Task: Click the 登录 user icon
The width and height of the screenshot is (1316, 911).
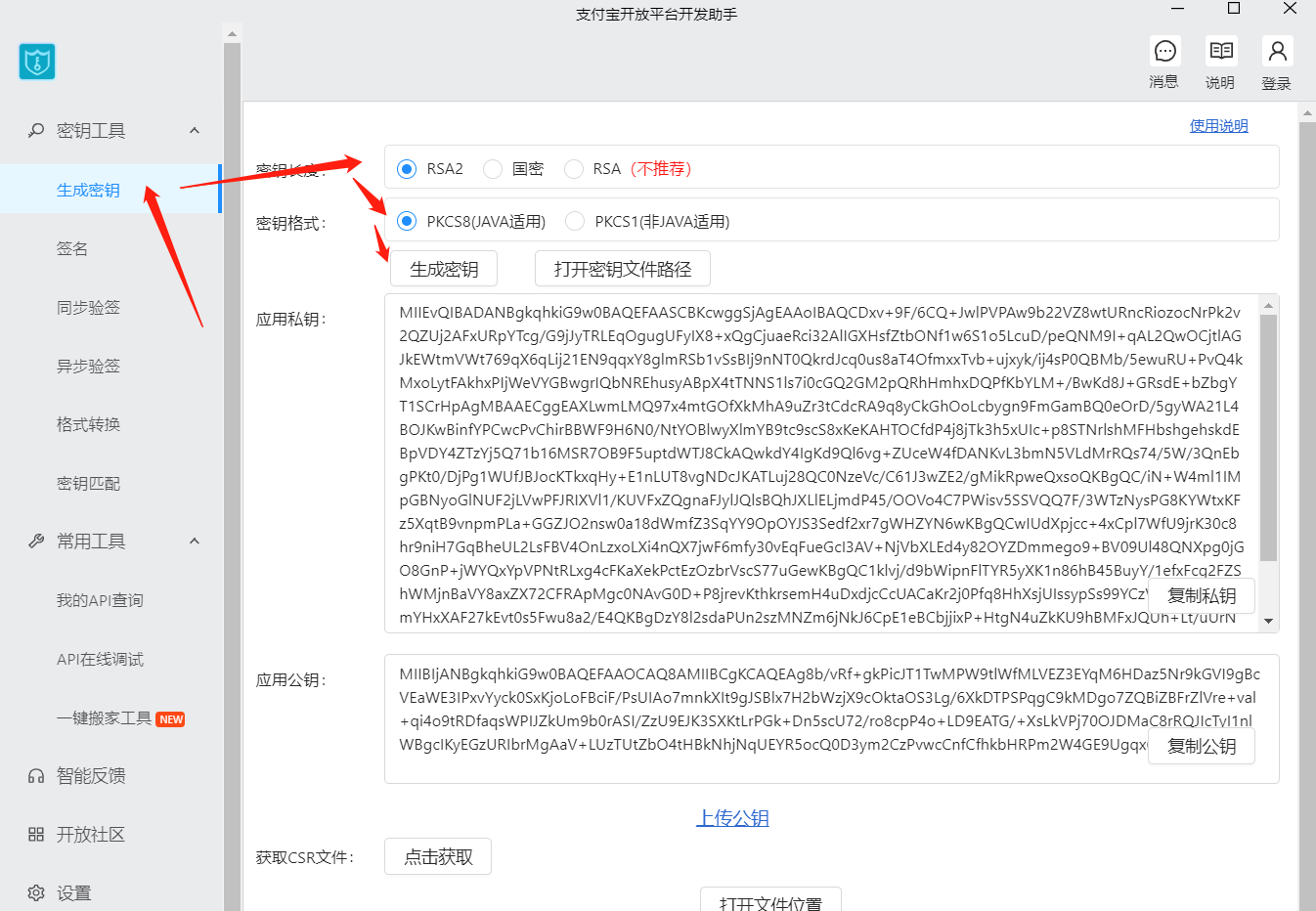Action: (x=1277, y=51)
